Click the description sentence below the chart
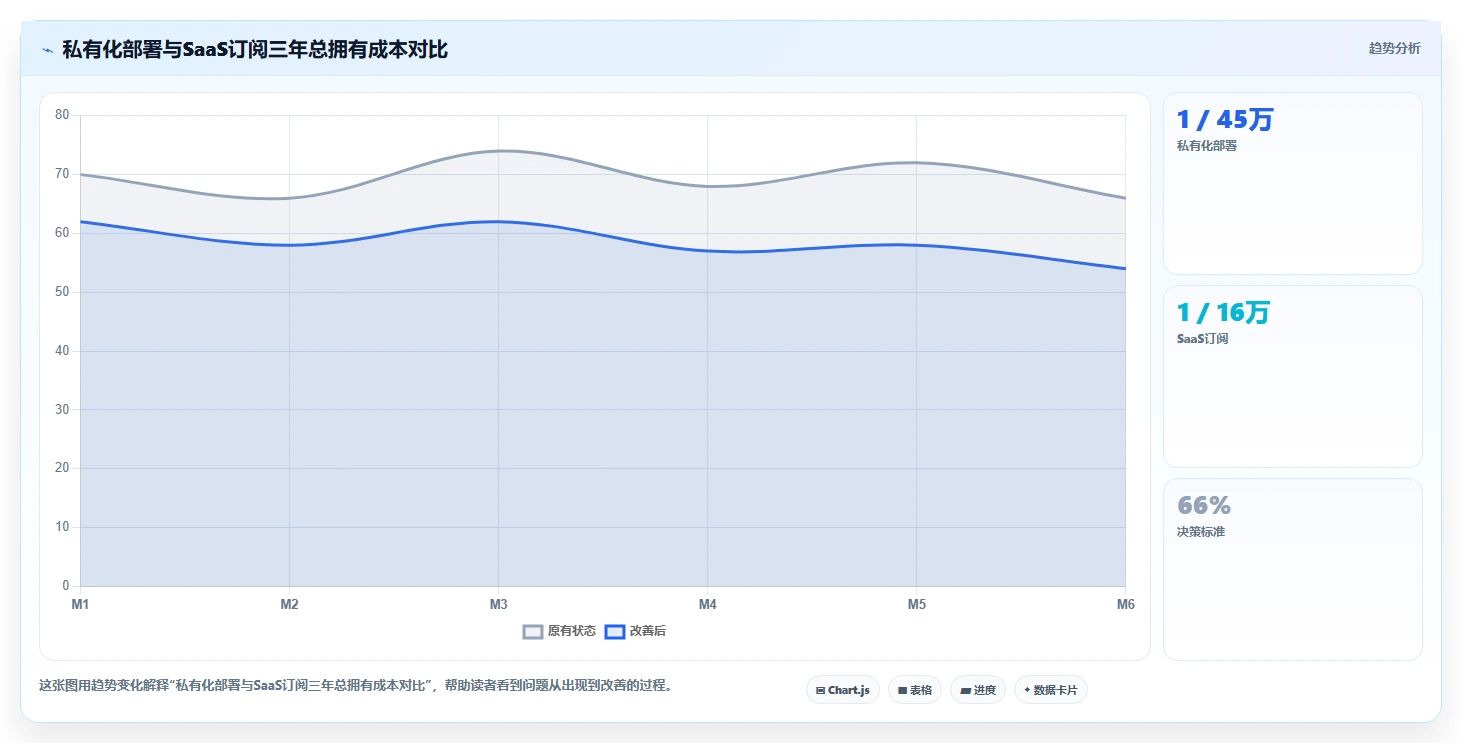Viewport: 1462px width, 743px height. coord(356,686)
